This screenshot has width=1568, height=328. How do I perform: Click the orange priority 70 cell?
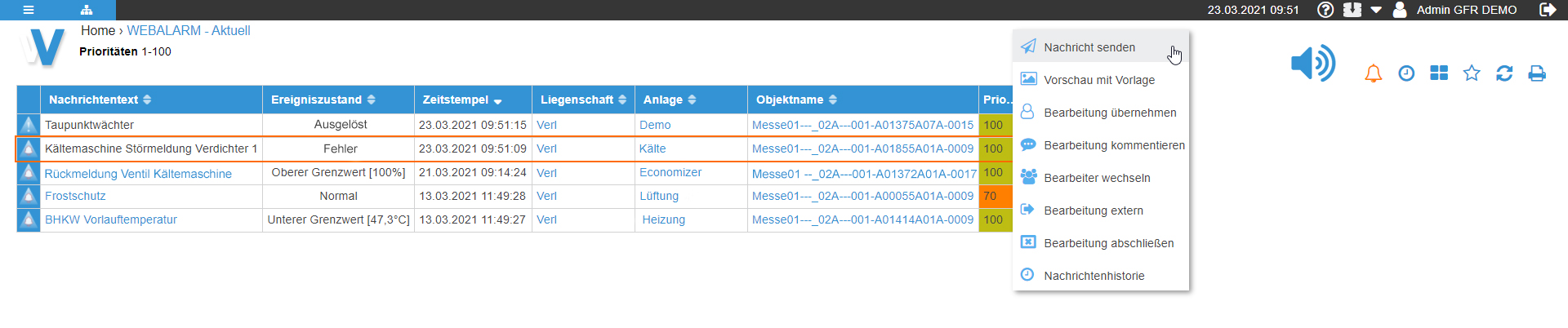click(x=996, y=196)
